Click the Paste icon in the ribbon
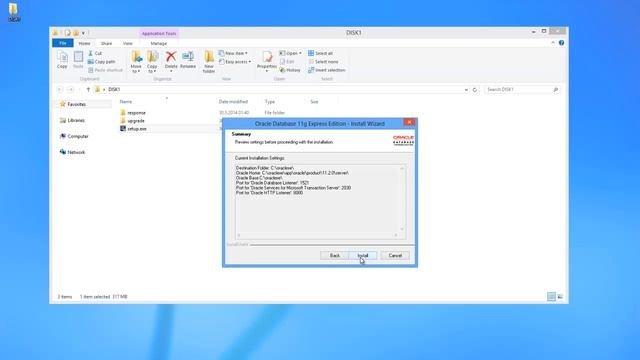This screenshot has height=360, width=640. [78, 60]
